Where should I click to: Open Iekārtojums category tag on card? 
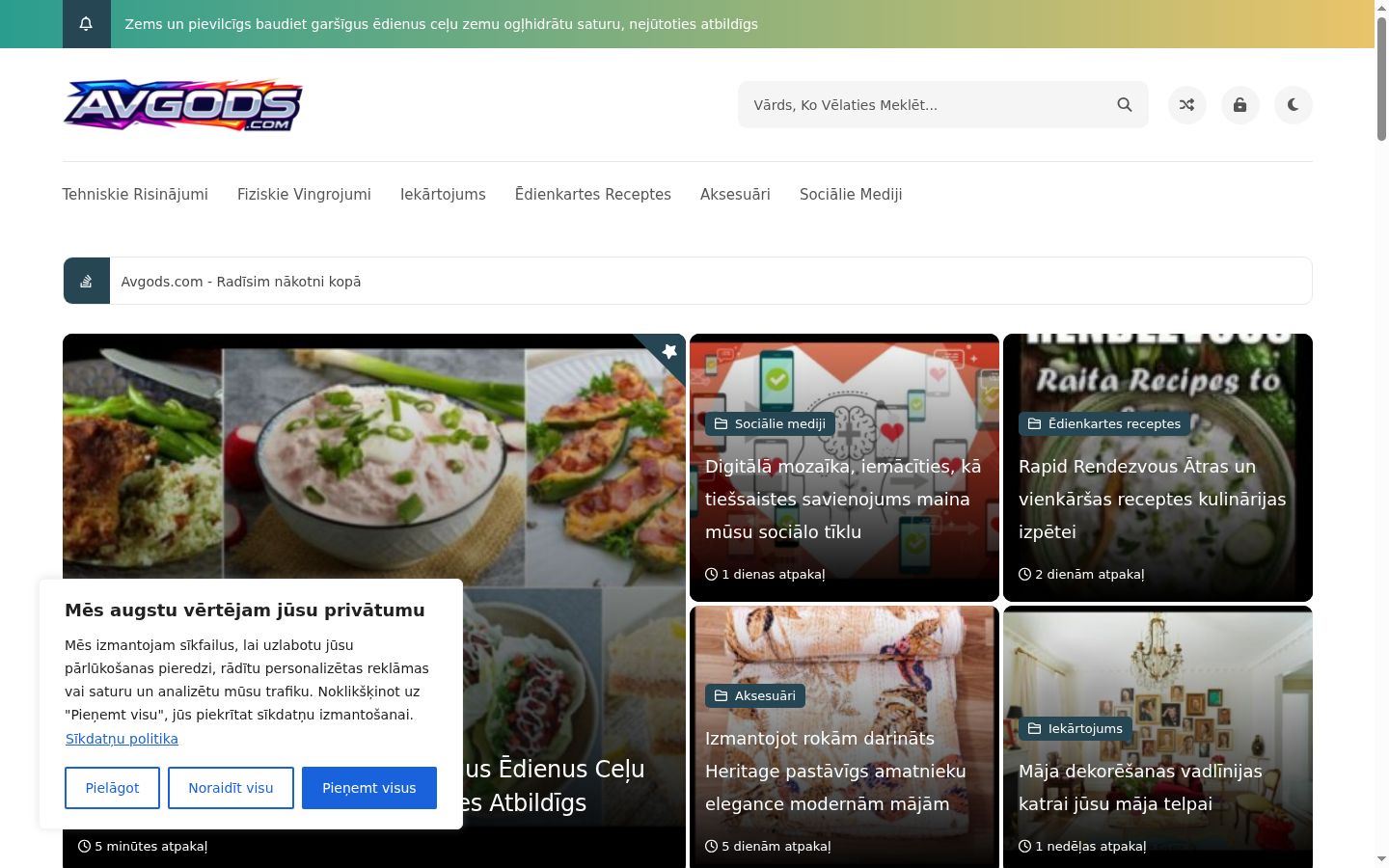point(1076,728)
